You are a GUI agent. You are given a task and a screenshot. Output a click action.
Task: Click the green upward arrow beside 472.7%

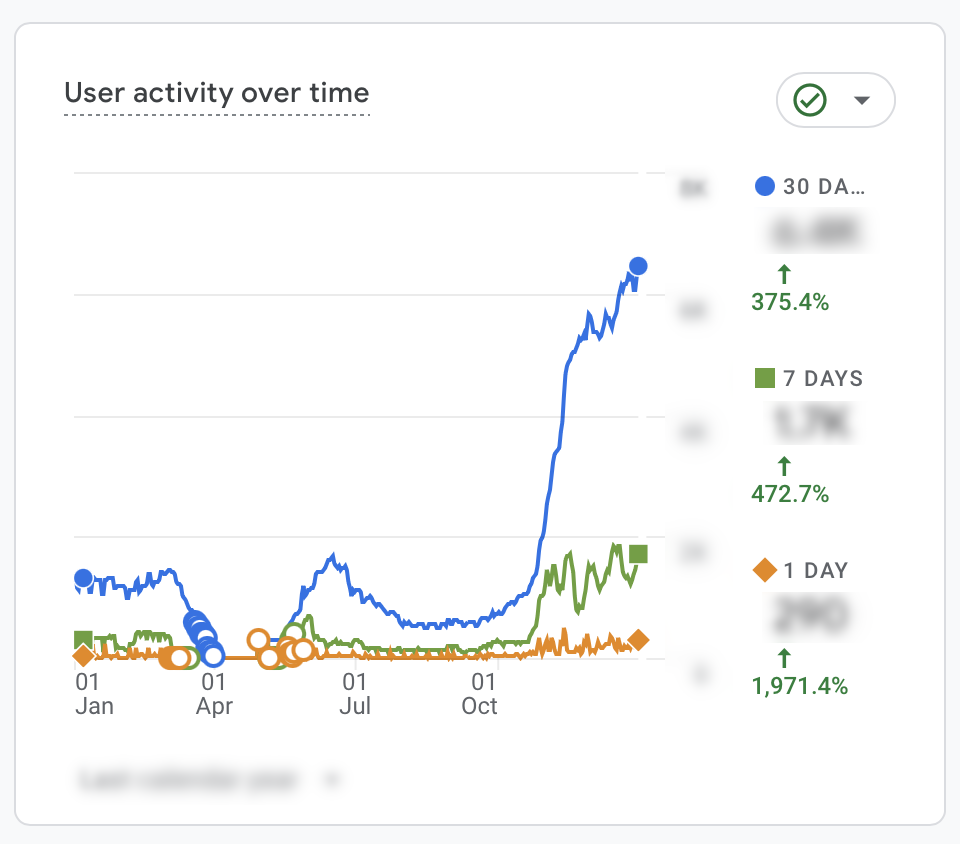(787, 465)
